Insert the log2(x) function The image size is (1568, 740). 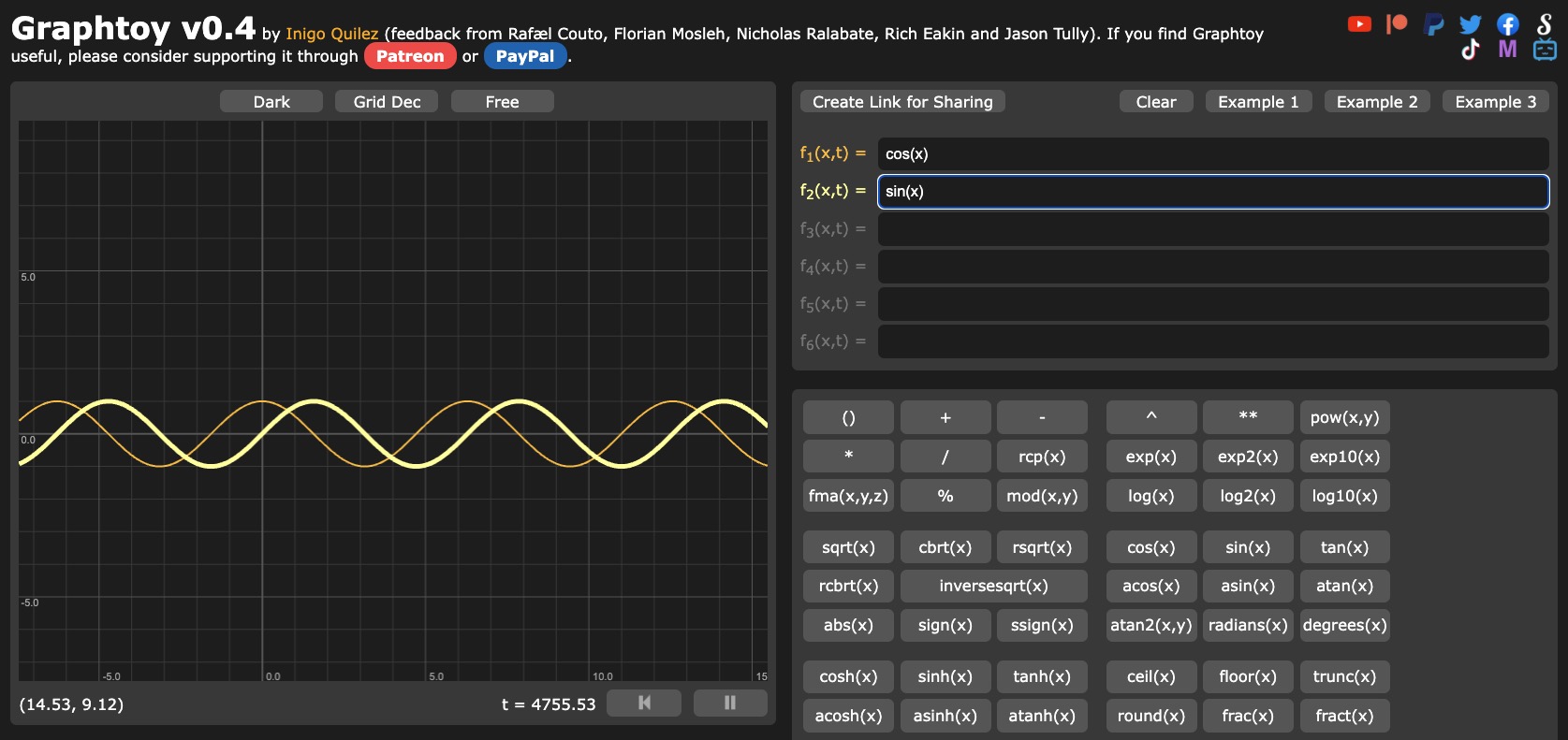1248,496
